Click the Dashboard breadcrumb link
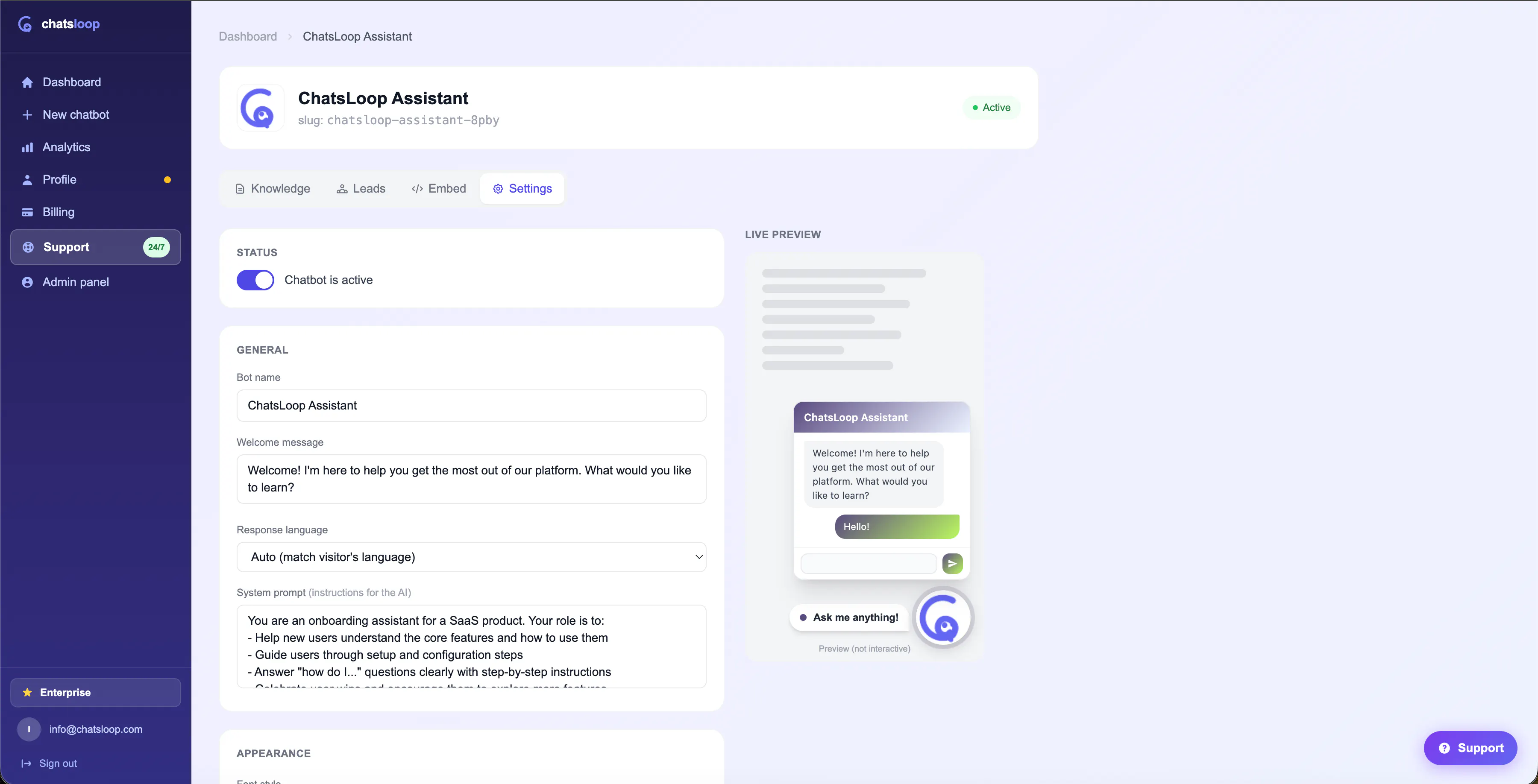Viewport: 1538px width, 784px height. (x=248, y=36)
